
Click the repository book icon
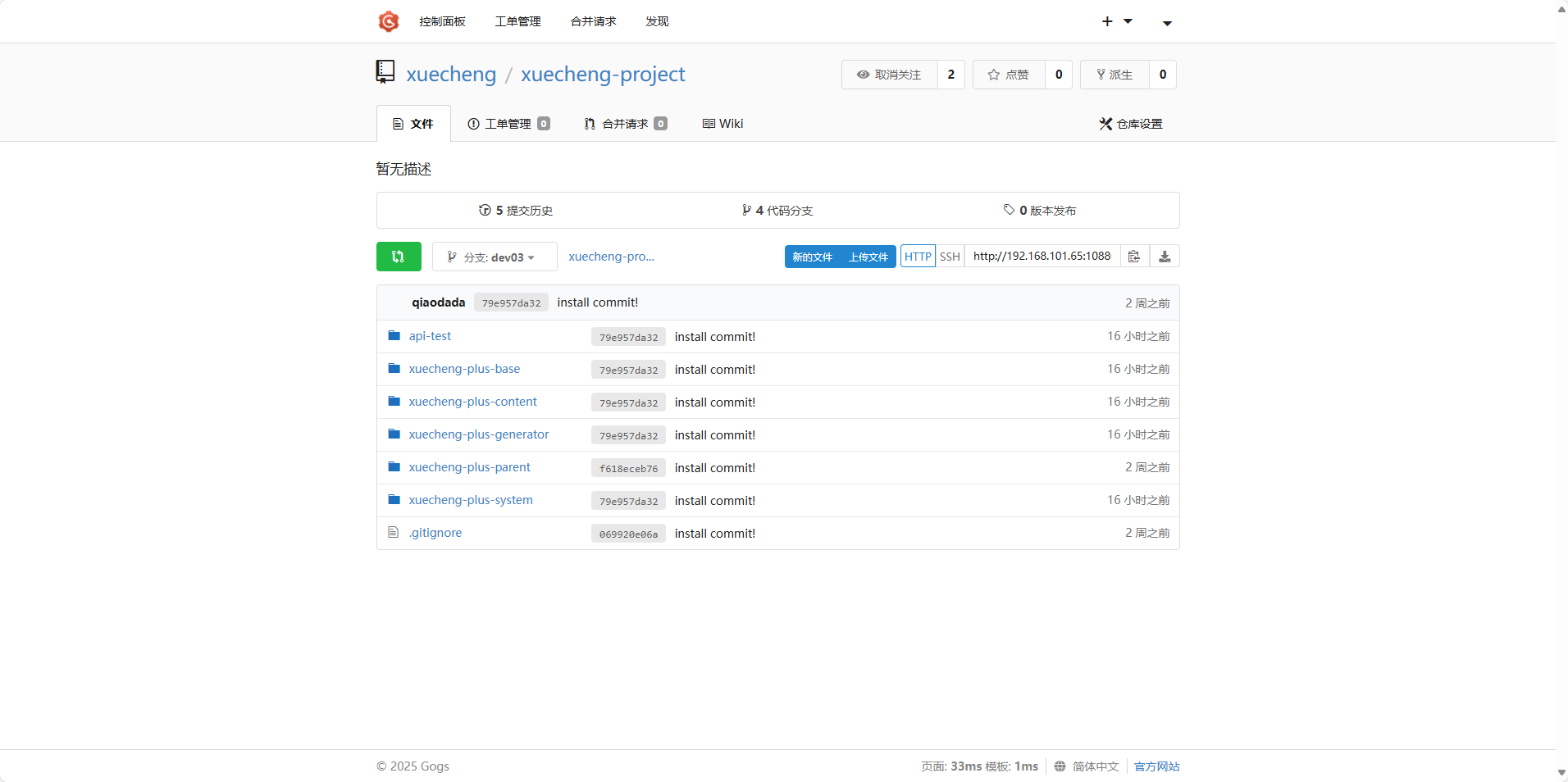point(385,72)
